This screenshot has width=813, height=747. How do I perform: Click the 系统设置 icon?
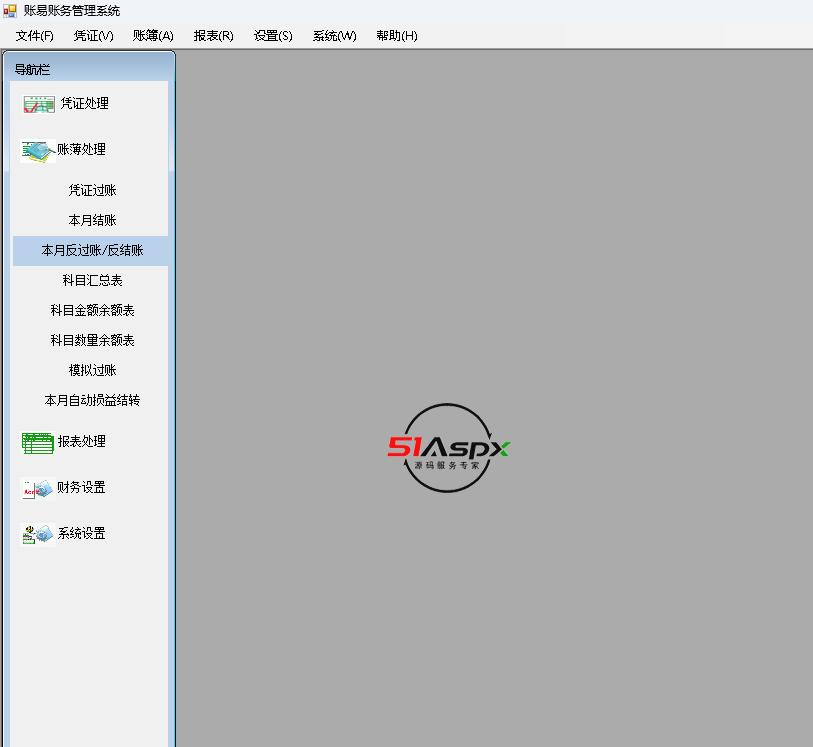37,534
